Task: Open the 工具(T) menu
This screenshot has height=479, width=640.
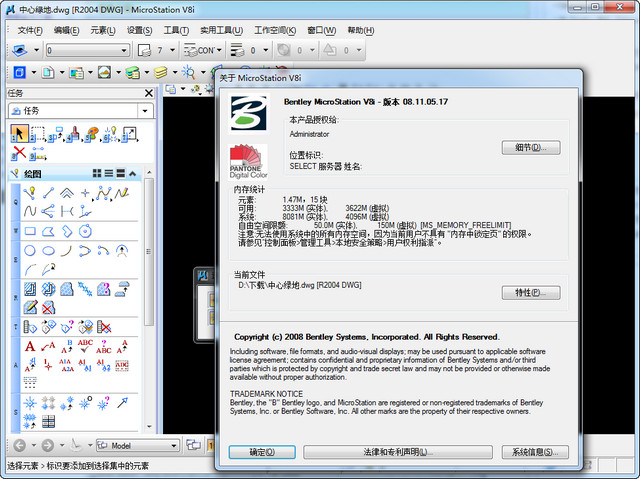Action: pos(176,30)
